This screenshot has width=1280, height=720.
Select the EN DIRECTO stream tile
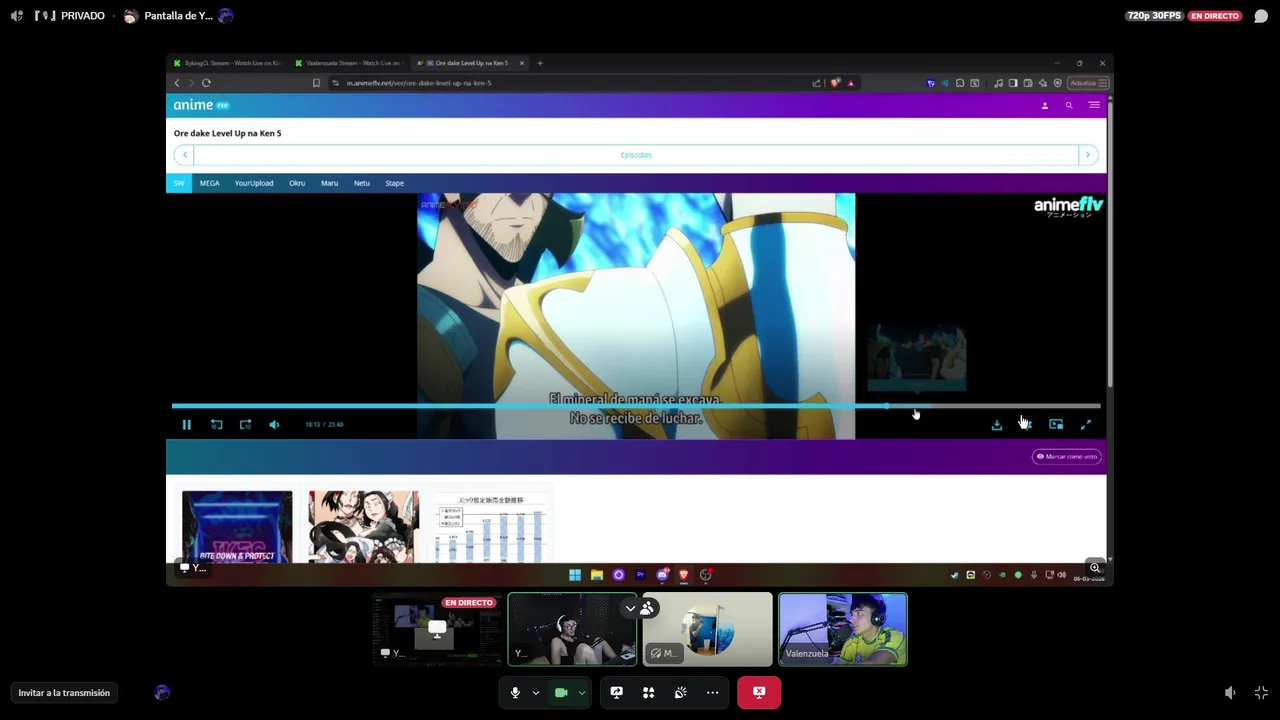tap(437, 629)
